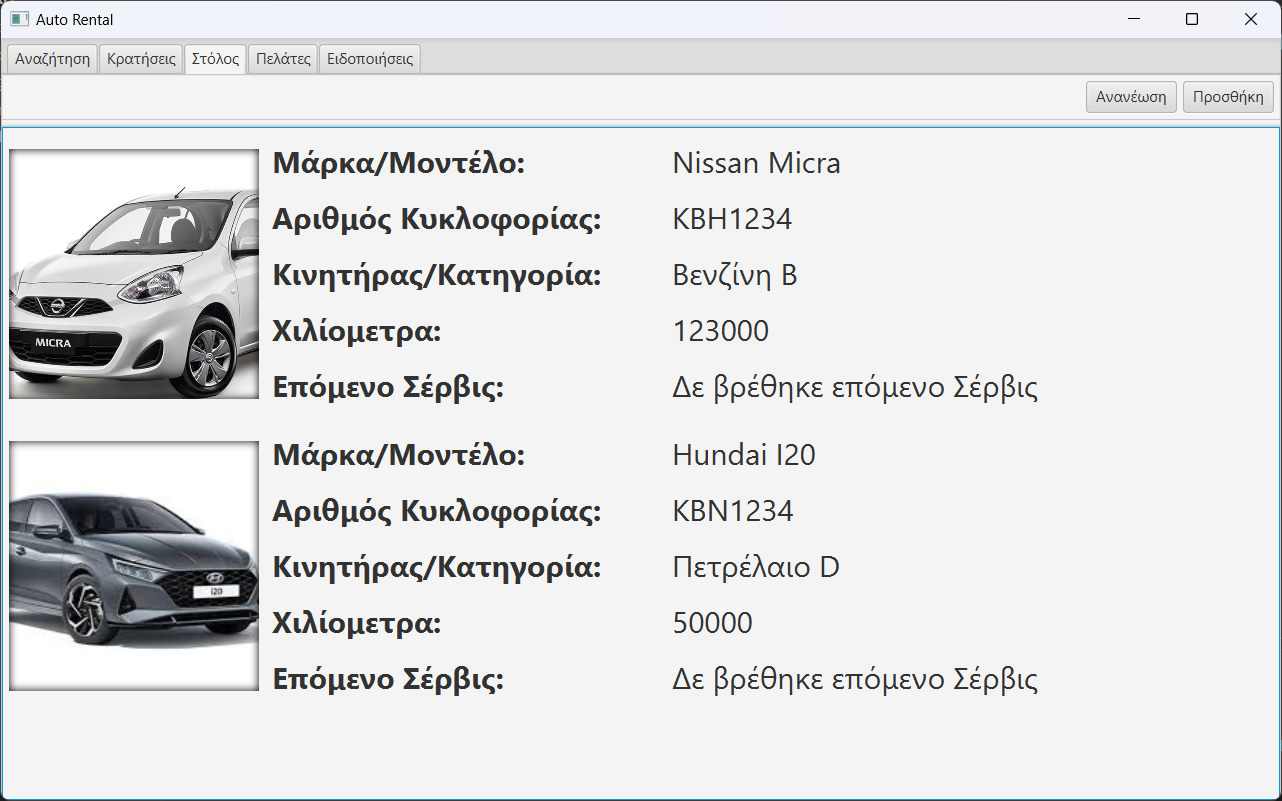Click the plate number 'KBH1234'
The height and width of the screenshot is (801, 1282).
732,219
